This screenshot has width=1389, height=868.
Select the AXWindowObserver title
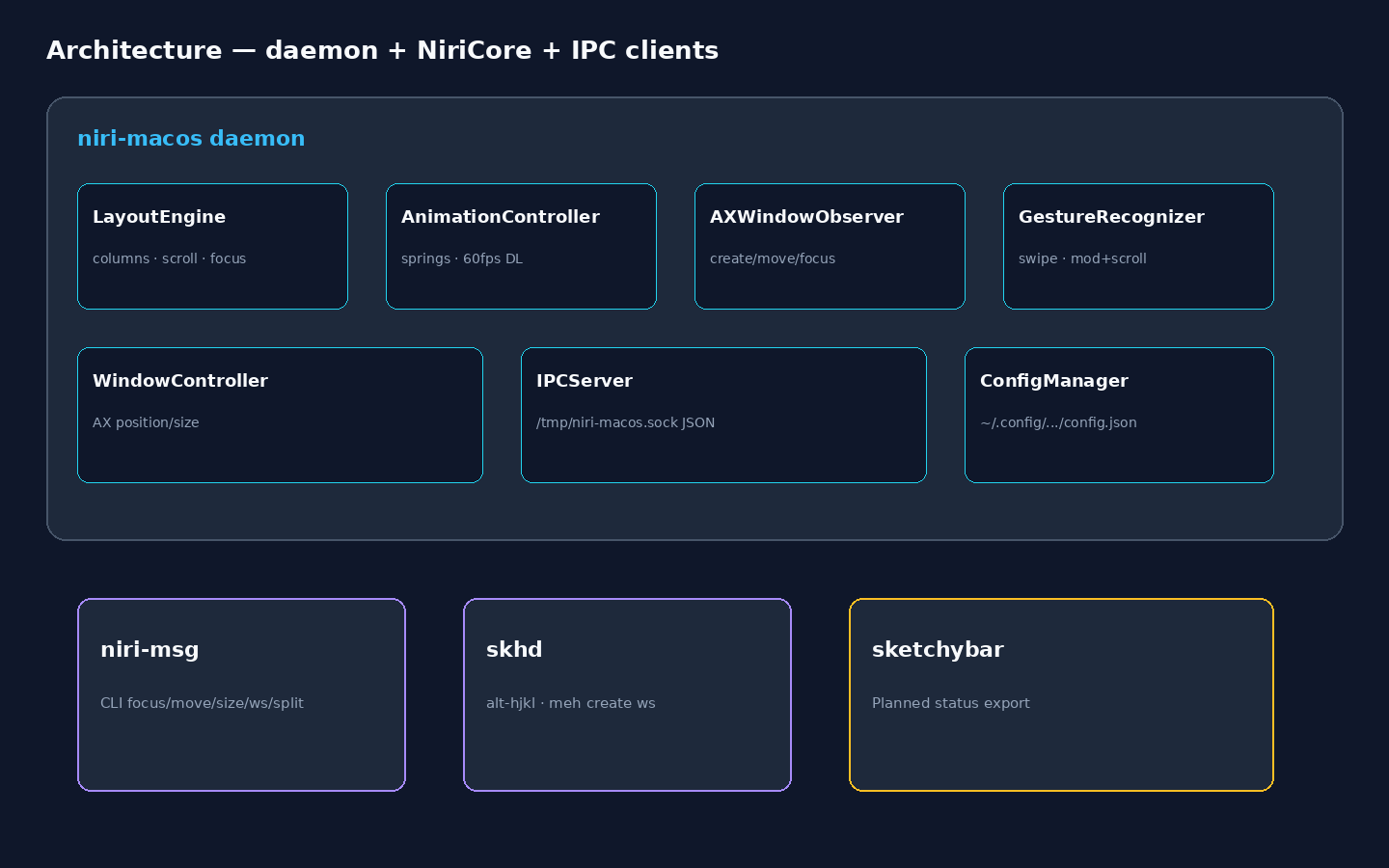pos(806,217)
